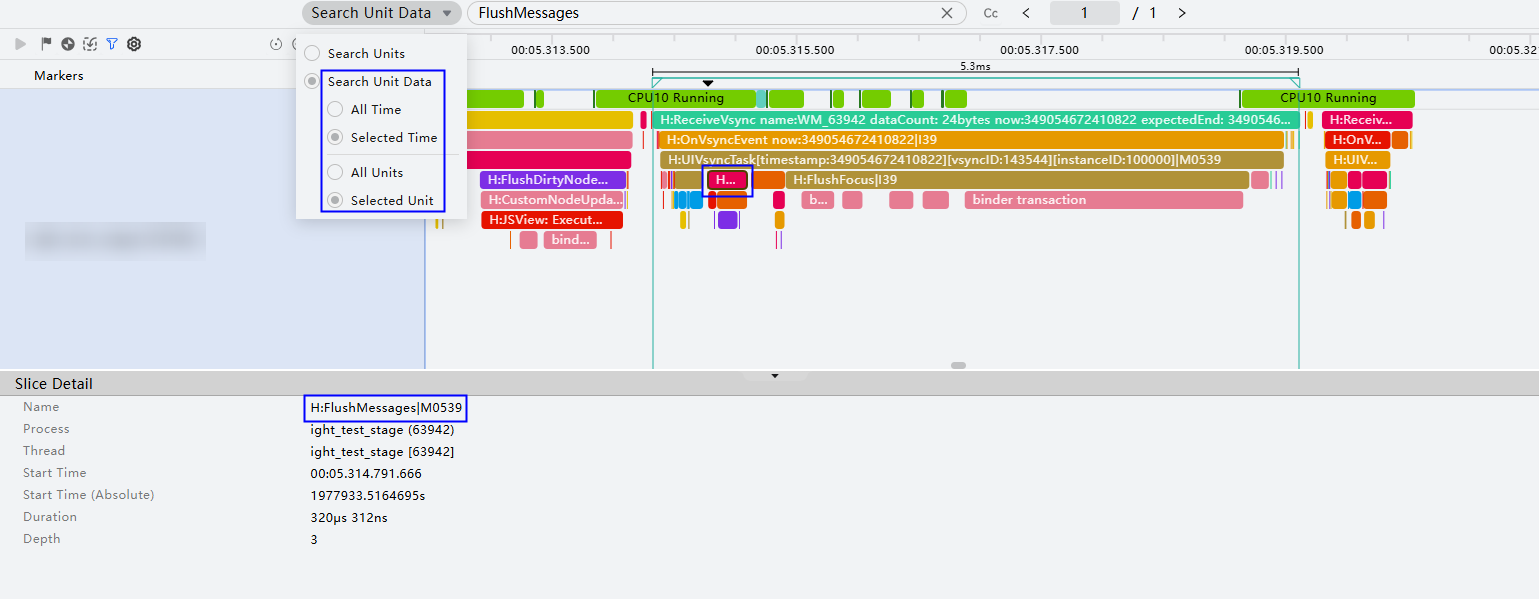The width and height of the screenshot is (1539, 599).
Task: Click the round add-mark icon beside the flag
Action: (68, 44)
